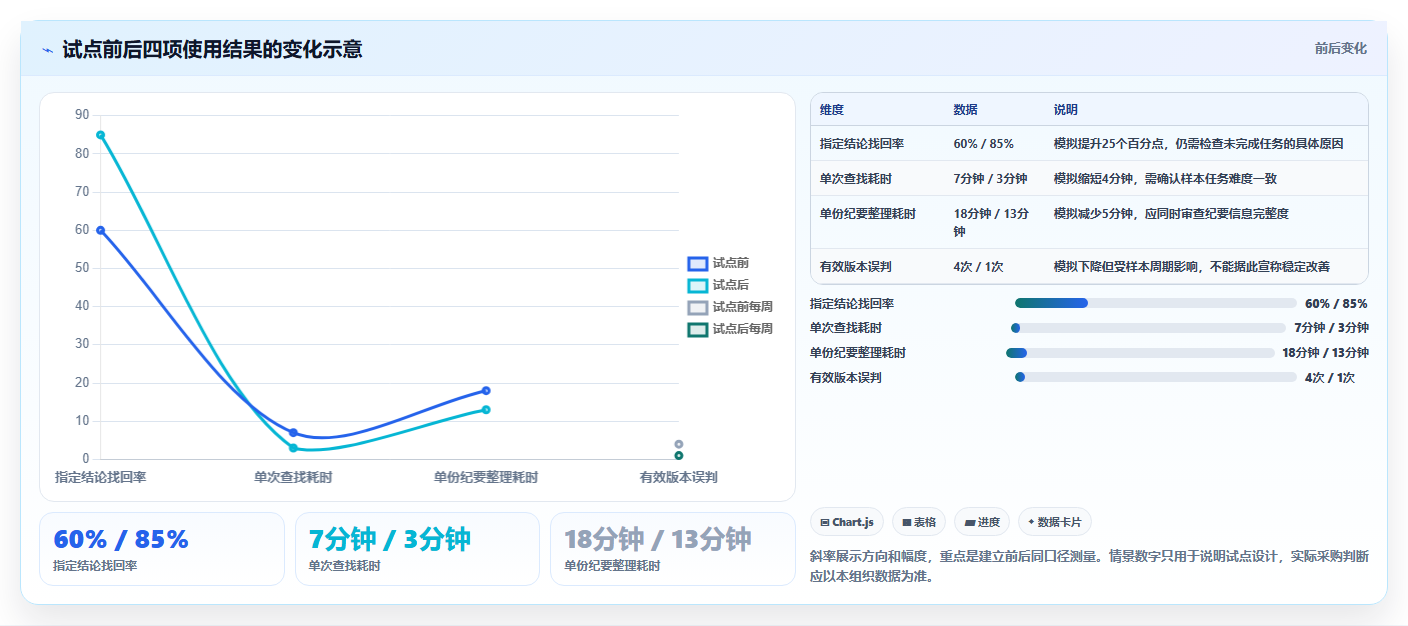Screen dimensions: 1408x626
Task: Click the 试点后每周 dark green legend swatch
Action: click(698, 329)
